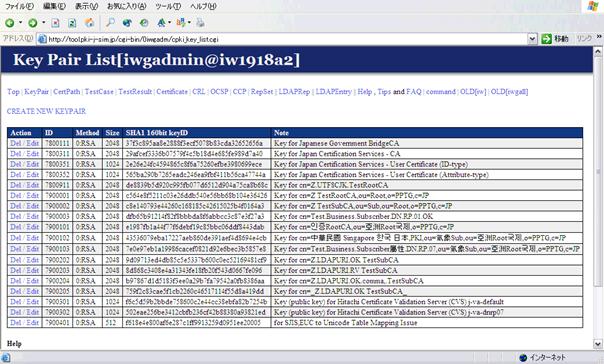Open the ツール(T) menu
The image size is (604, 364).
(168, 6)
